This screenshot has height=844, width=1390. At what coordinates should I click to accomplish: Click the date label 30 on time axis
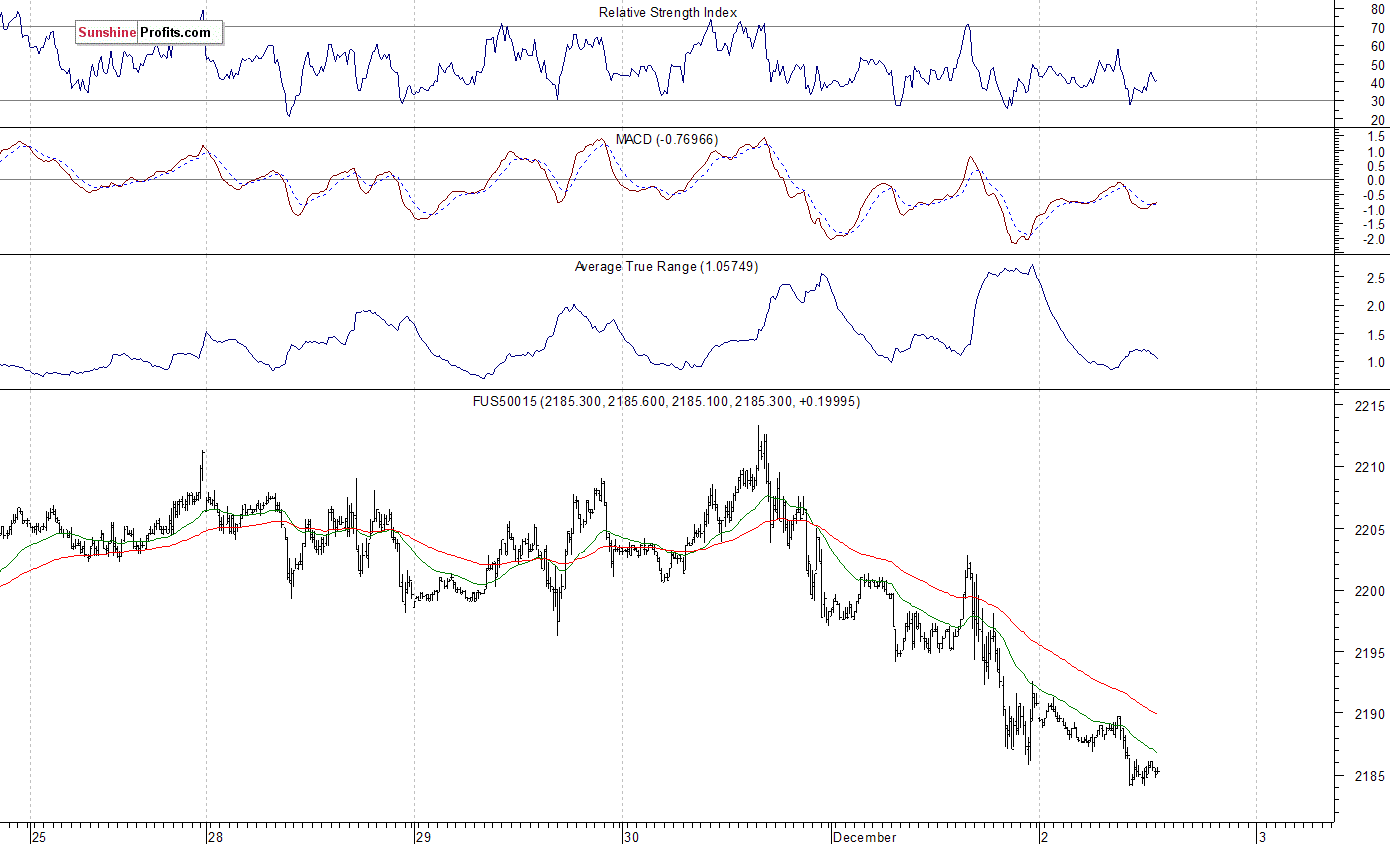pos(630,836)
